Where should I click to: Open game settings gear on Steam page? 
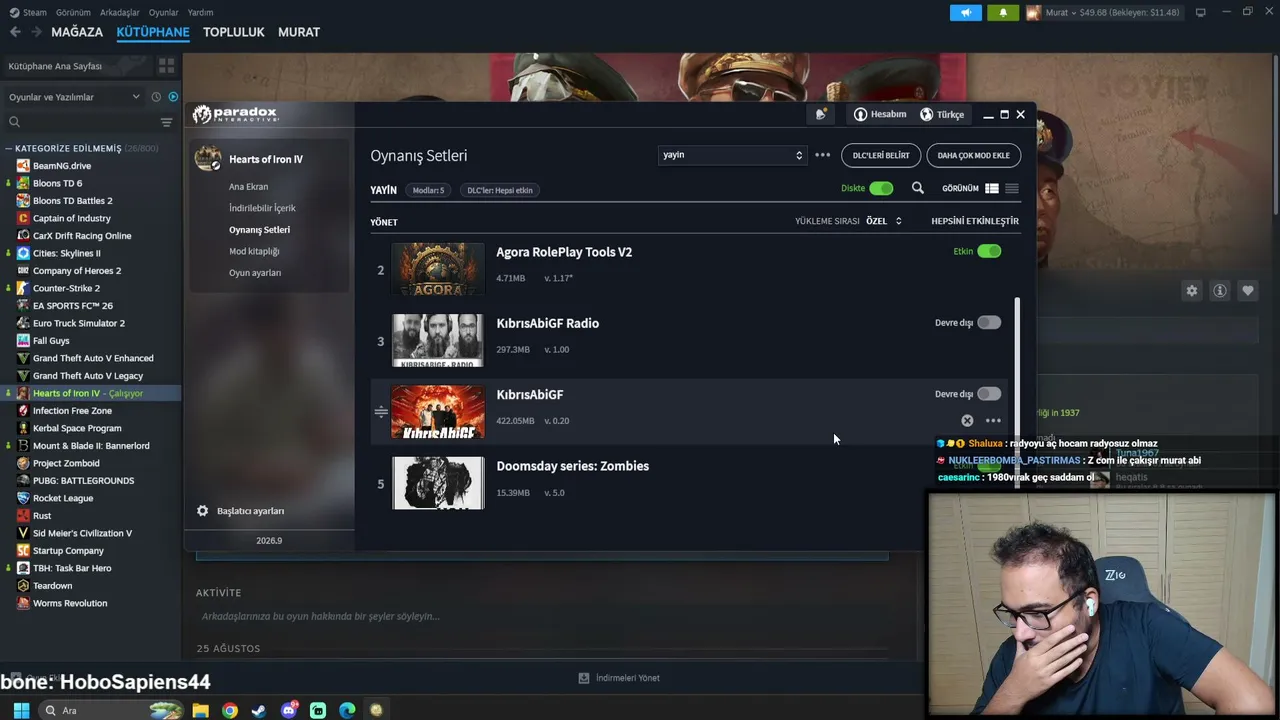pyautogui.click(x=1192, y=291)
